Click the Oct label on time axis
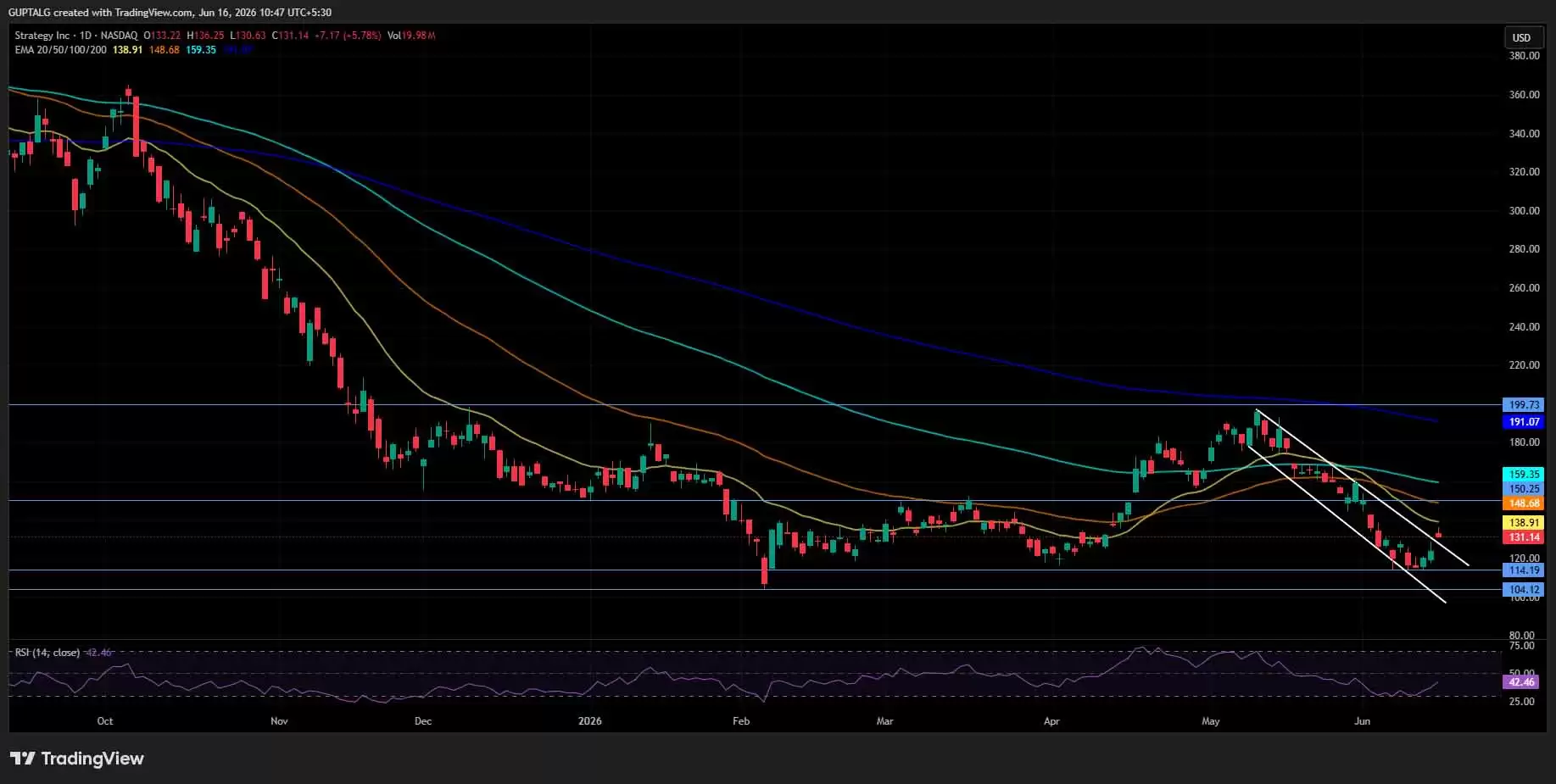The image size is (1556, 784). (x=105, y=721)
